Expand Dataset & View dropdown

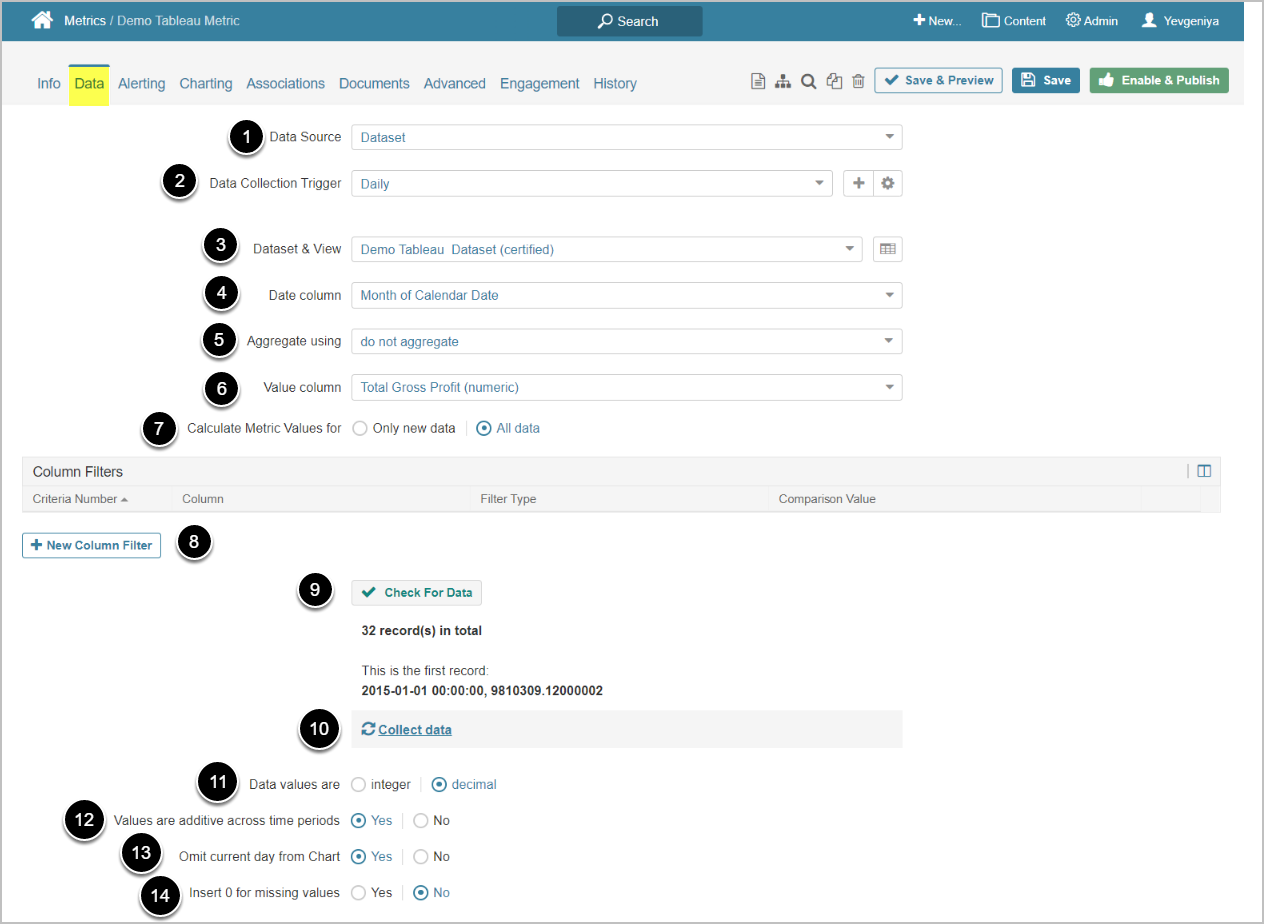click(x=607, y=249)
